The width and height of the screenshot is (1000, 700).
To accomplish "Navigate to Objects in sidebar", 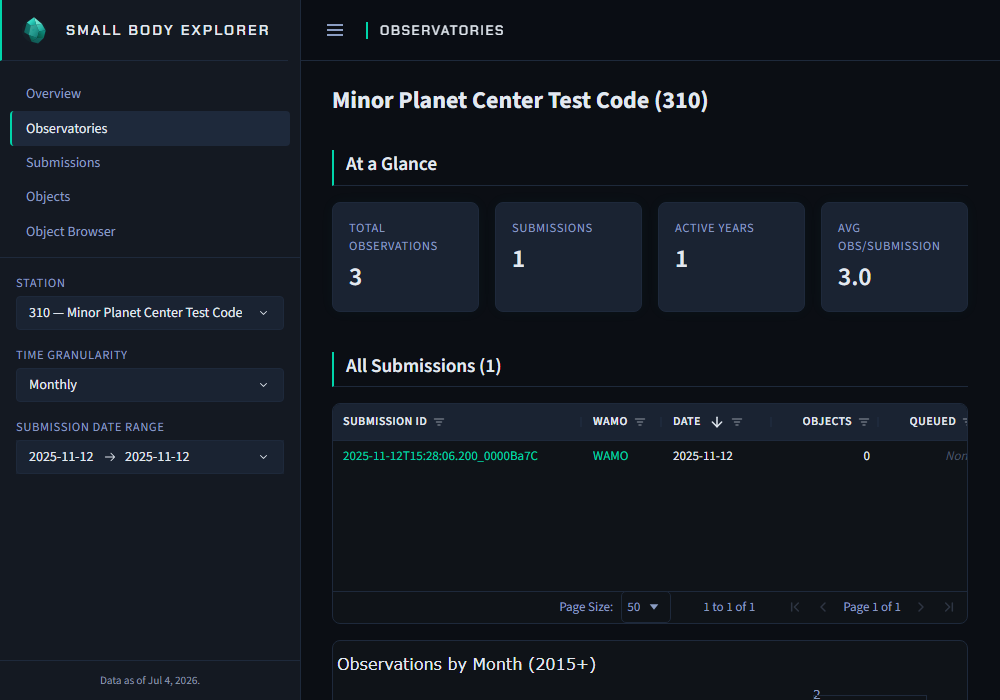I will click(48, 196).
